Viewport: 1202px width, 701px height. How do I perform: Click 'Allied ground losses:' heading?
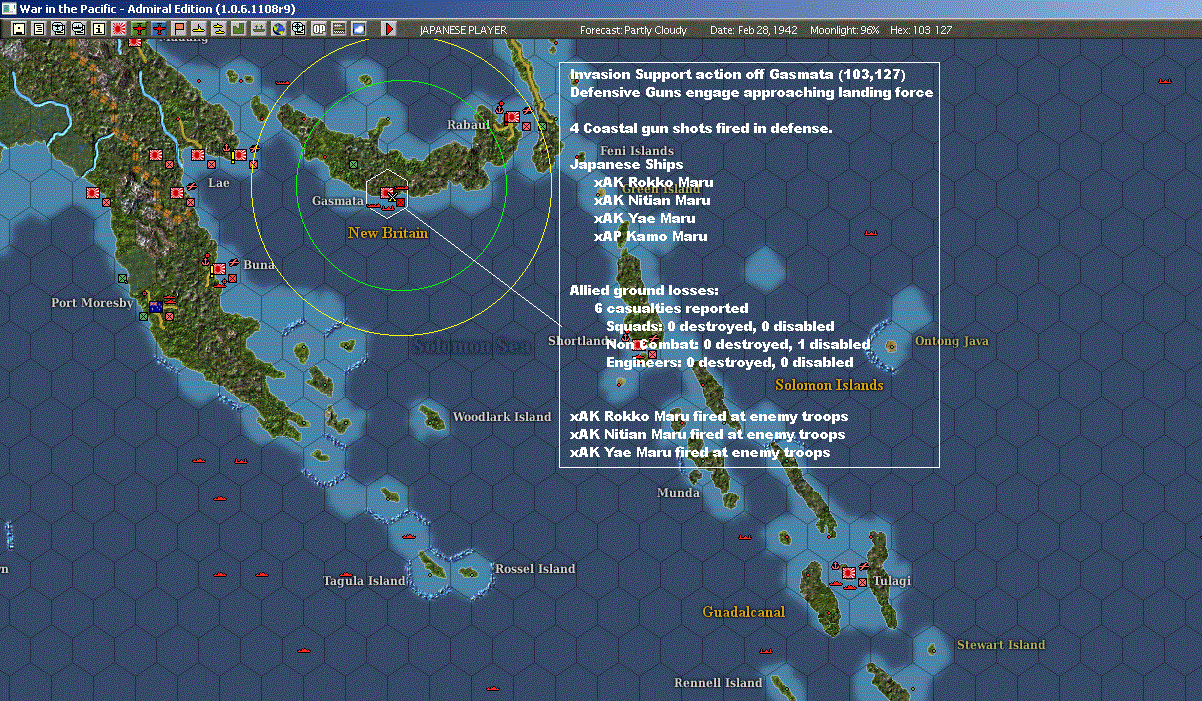644,290
